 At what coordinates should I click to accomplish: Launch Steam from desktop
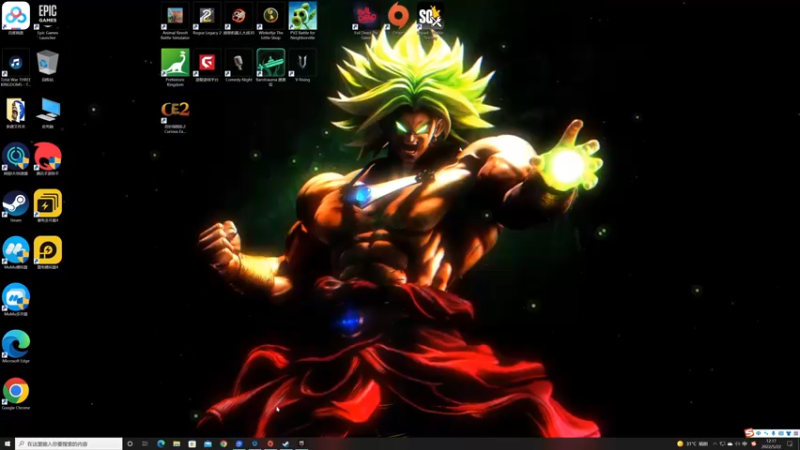[16, 206]
